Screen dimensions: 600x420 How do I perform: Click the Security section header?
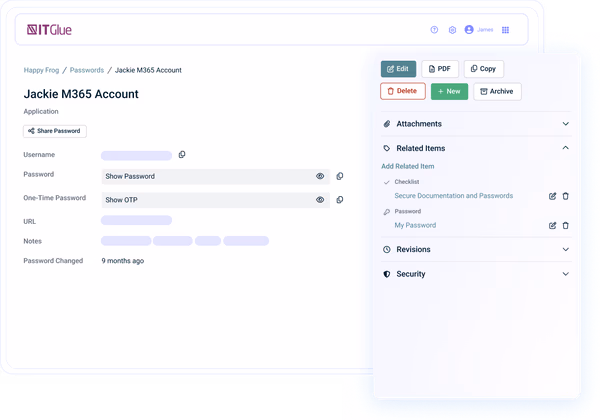(x=476, y=274)
